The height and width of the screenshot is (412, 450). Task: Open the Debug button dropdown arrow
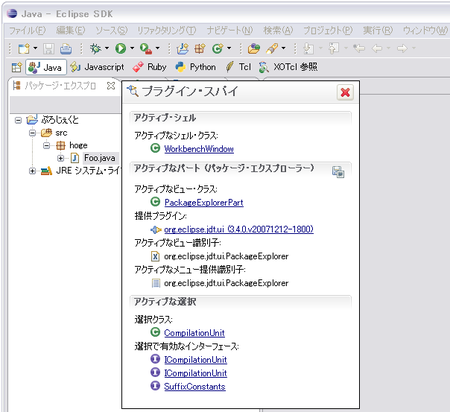tap(107, 48)
